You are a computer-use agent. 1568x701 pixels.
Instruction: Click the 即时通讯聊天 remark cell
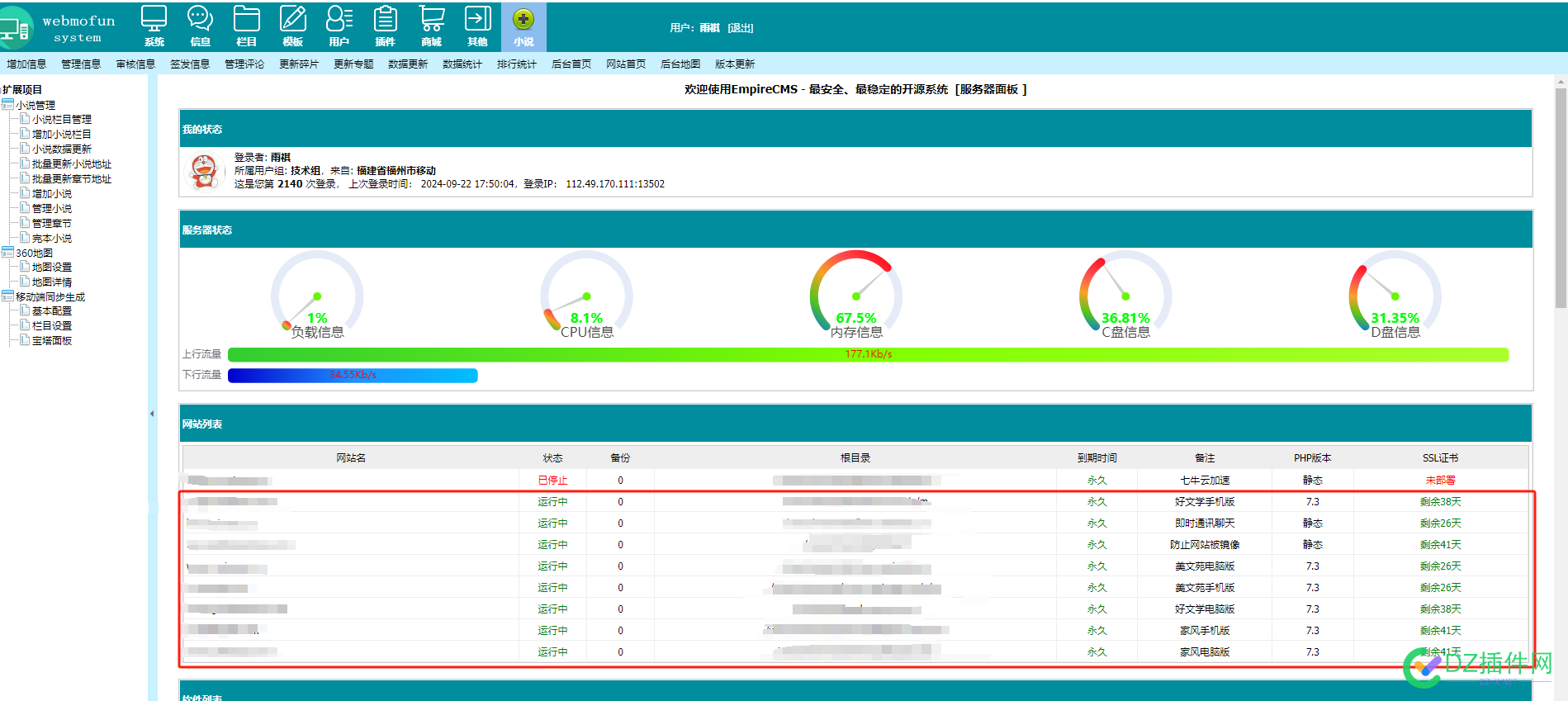tap(1205, 523)
